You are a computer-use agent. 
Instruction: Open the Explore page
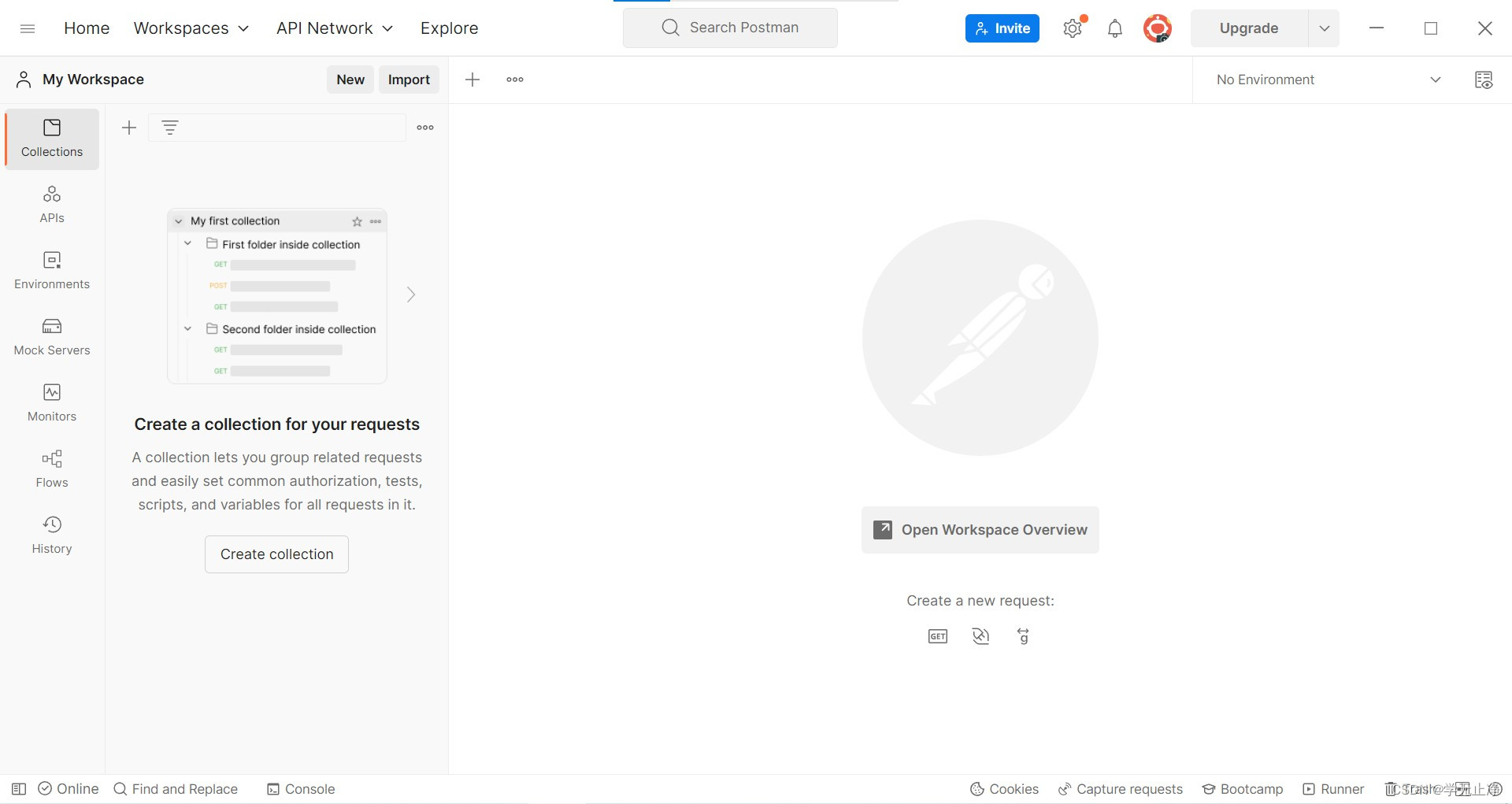pos(449,28)
